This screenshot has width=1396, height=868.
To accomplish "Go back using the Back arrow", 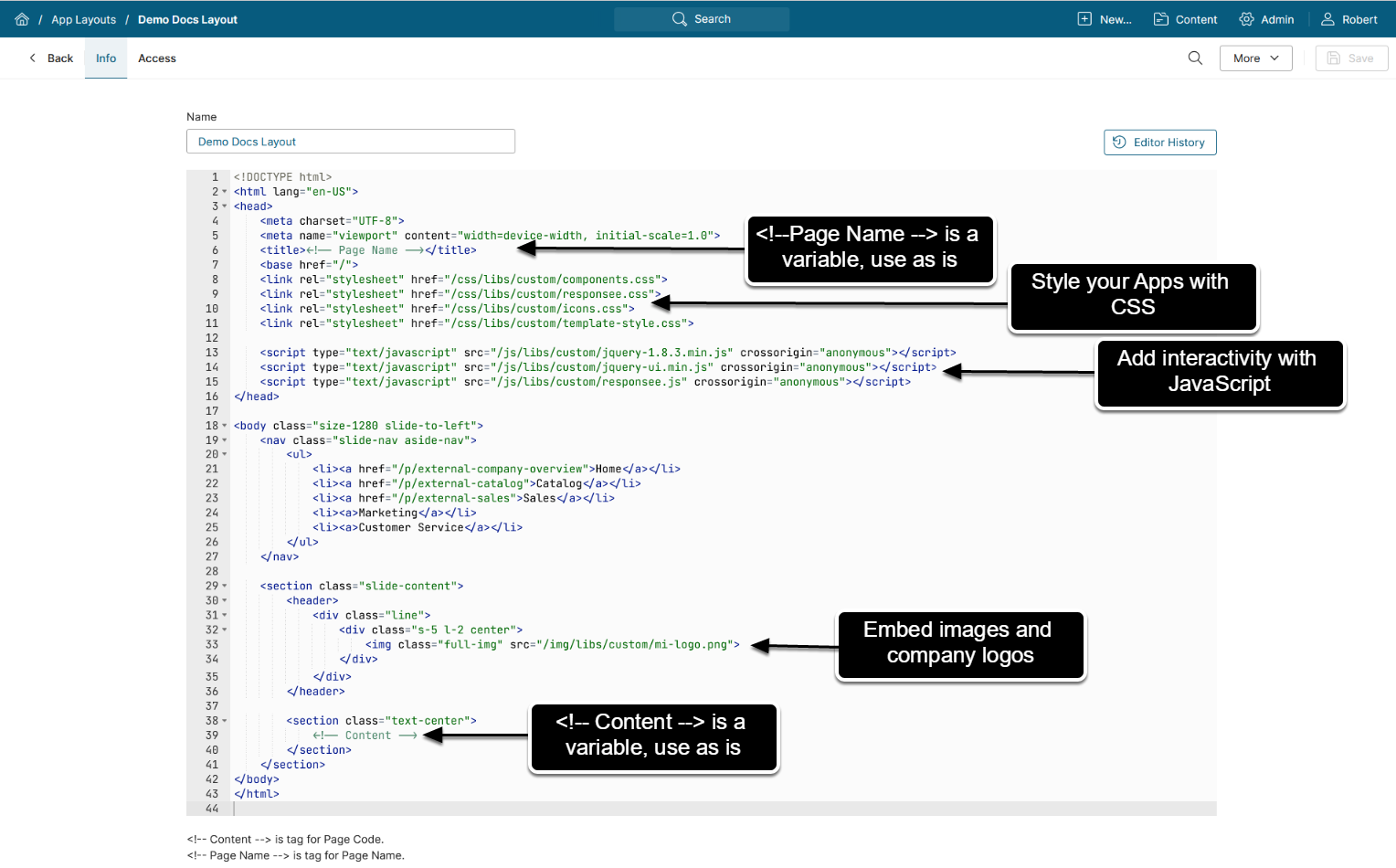I will 51,58.
